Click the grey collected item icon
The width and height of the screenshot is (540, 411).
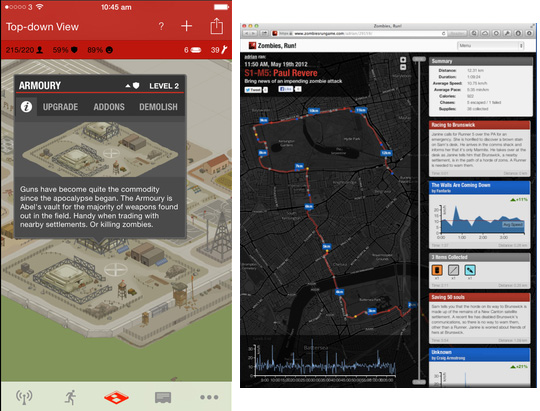click(x=454, y=270)
